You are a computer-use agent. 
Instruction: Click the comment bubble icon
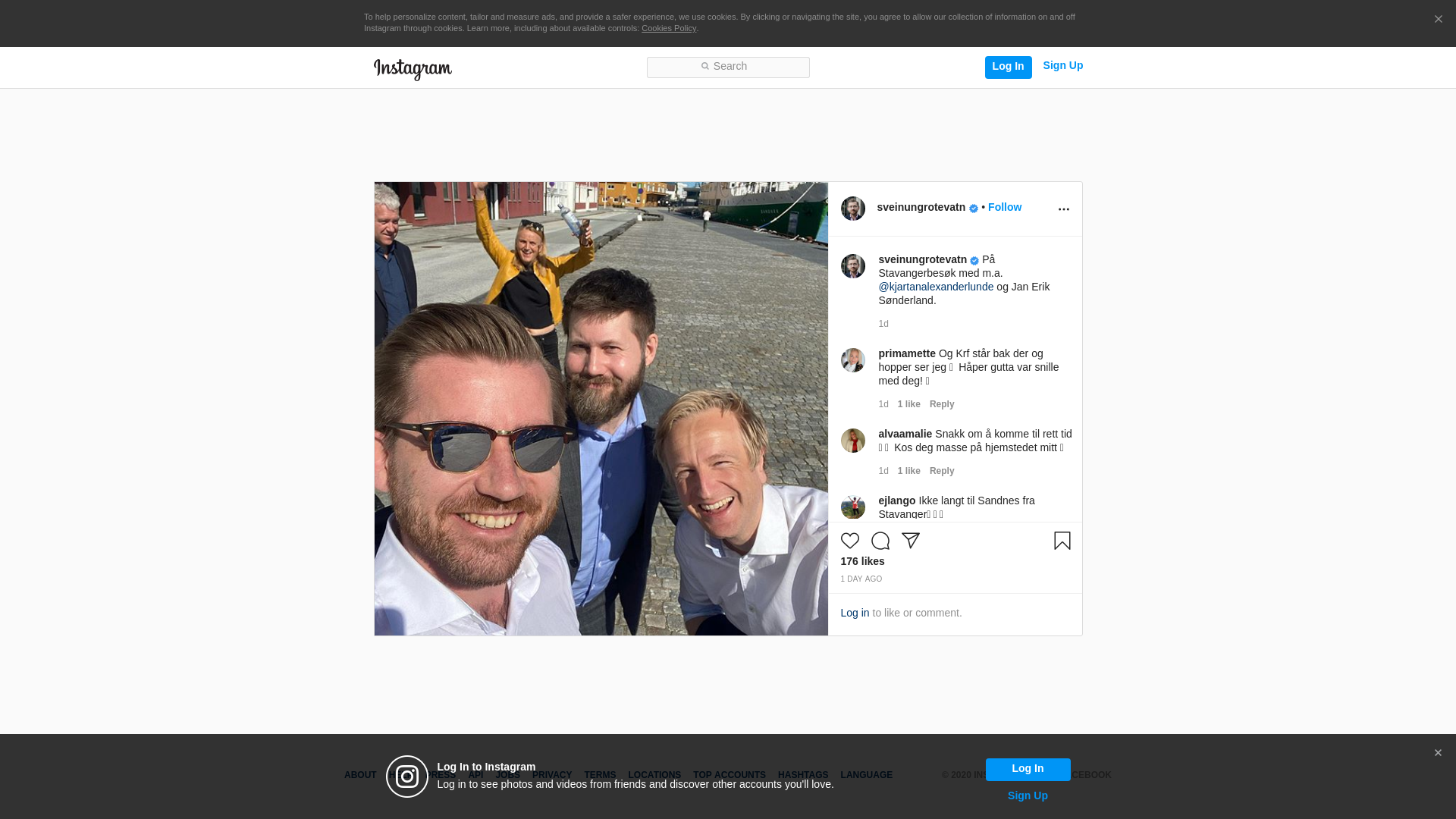[x=880, y=541]
